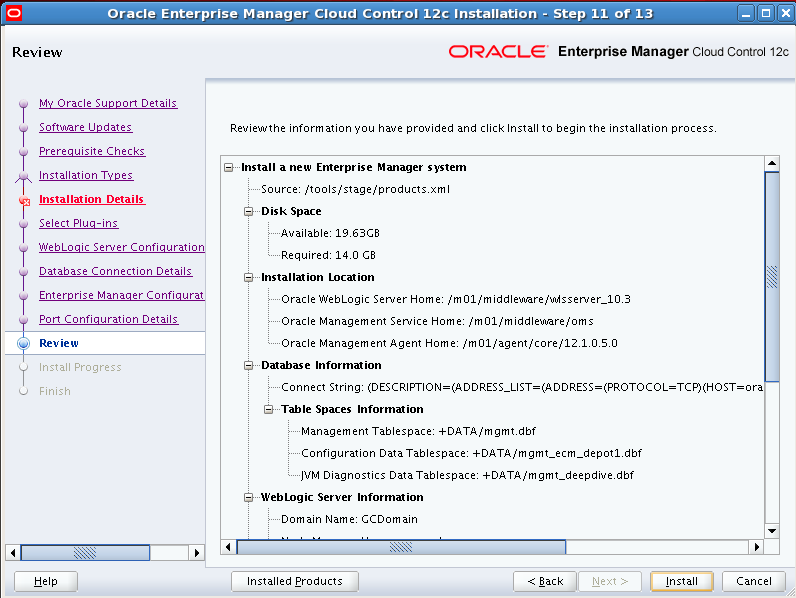Screen dimensions: 796x598
Task: Click the step bullet beside My Oracle Support Details
Action: pyautogui.click(x=23, y=104)
